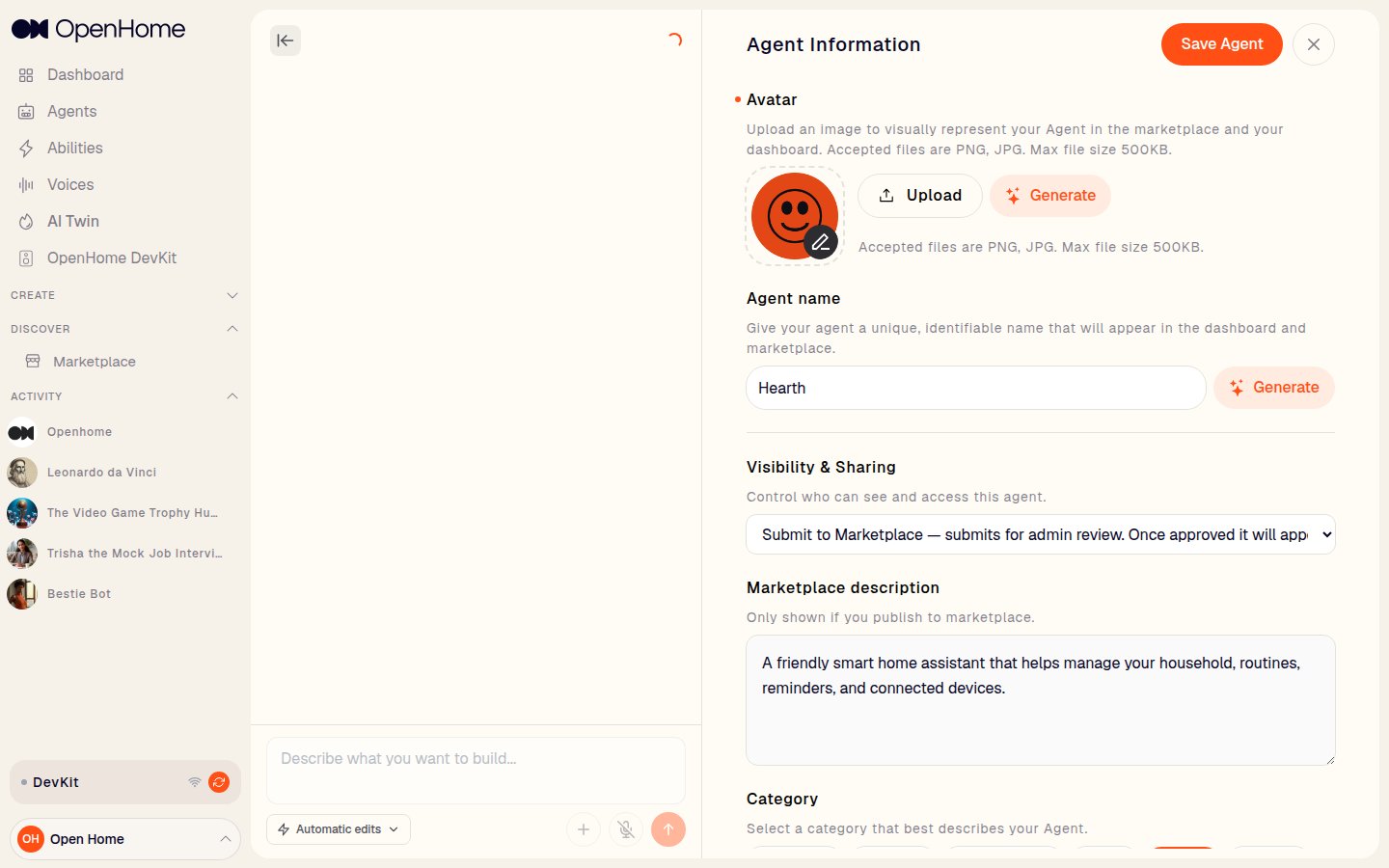Open Leonardo da Vinci agent

pyautogui.click(x=101, y=473)
